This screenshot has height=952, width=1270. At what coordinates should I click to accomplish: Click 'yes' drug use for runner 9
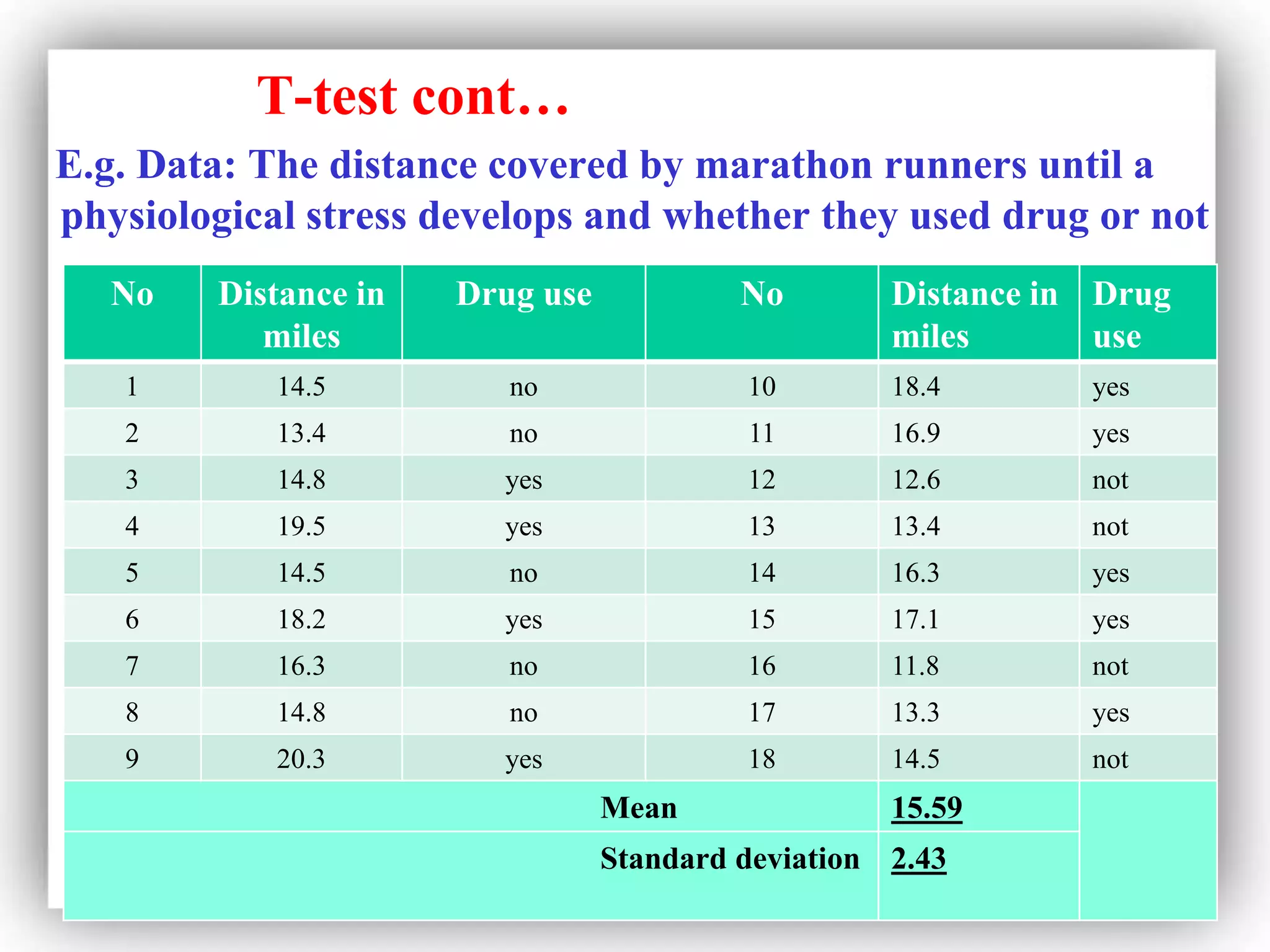pos(523,762)
